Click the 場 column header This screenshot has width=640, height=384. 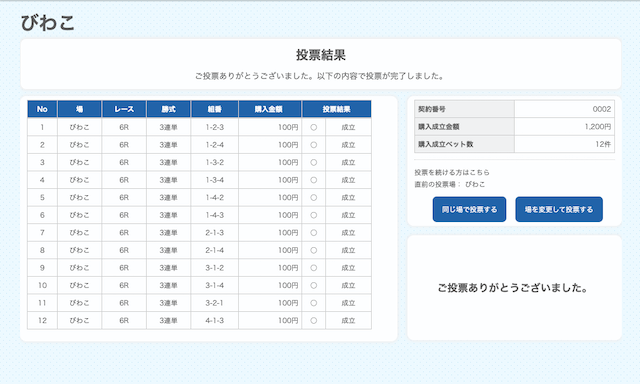[x=80, y=109]
